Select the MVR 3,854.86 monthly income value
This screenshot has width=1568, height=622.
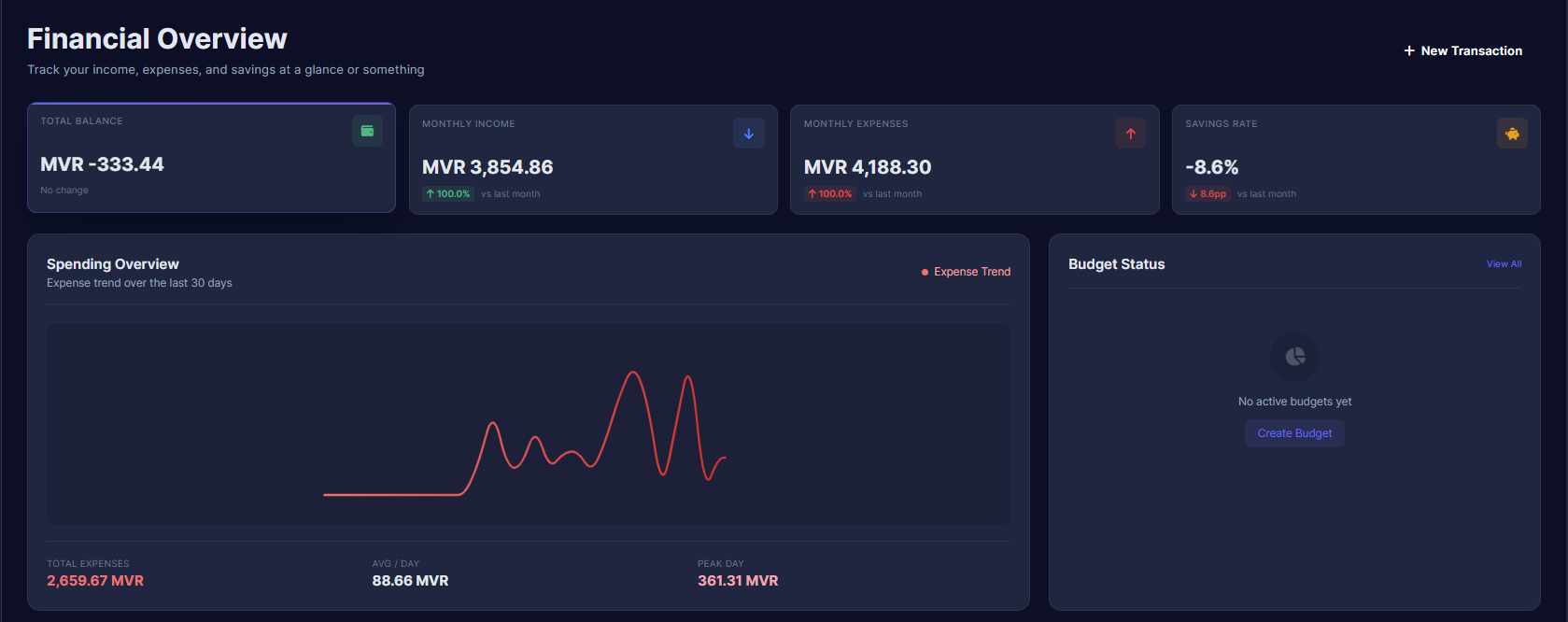(x=487, y=167)
